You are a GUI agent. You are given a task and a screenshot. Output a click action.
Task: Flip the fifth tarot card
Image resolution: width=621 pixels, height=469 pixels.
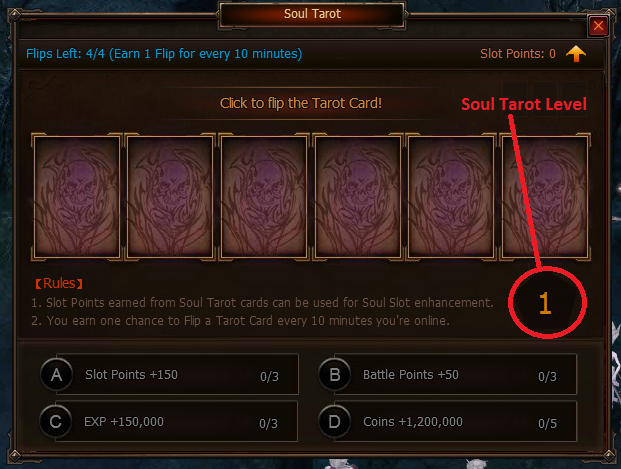click(x=451, y=197)
